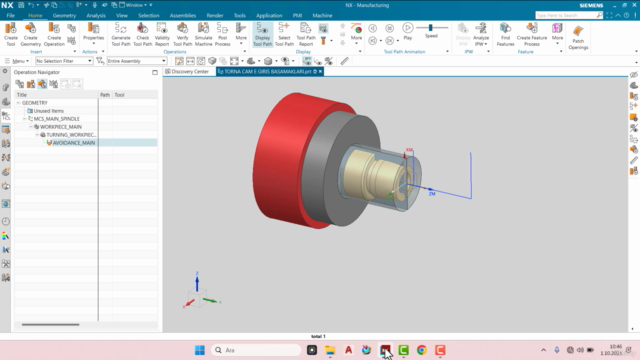Click the Create Tool icon
The width and height of the screenshot is (640, 360).
pos(11,34)
